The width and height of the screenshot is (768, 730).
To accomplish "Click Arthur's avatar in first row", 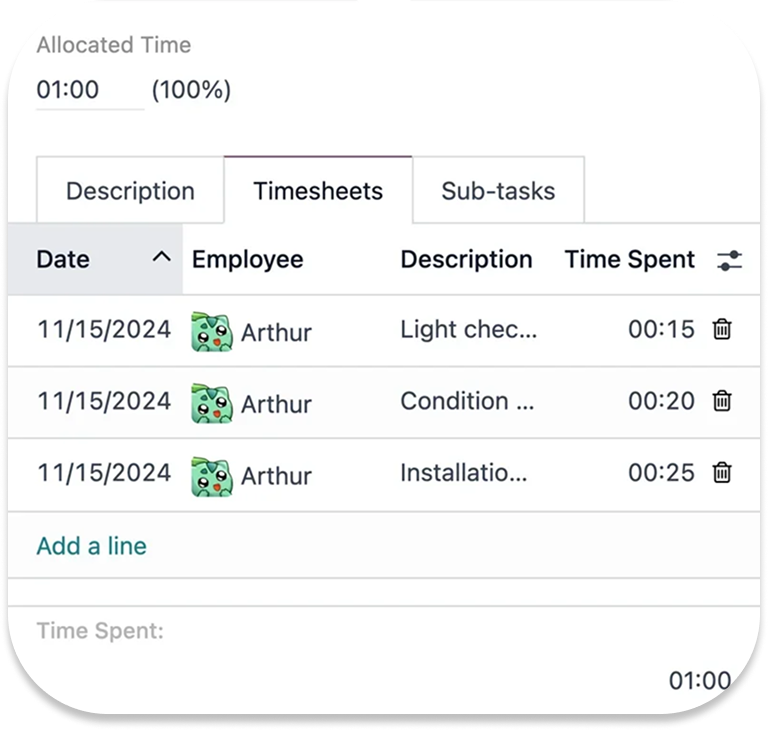I will point(211,331).
